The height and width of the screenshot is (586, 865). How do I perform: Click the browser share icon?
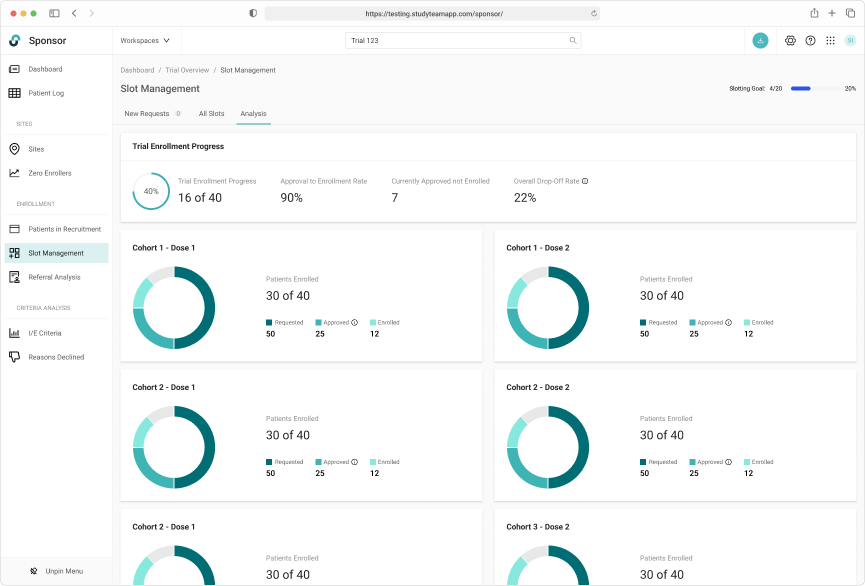pos(814,13)
